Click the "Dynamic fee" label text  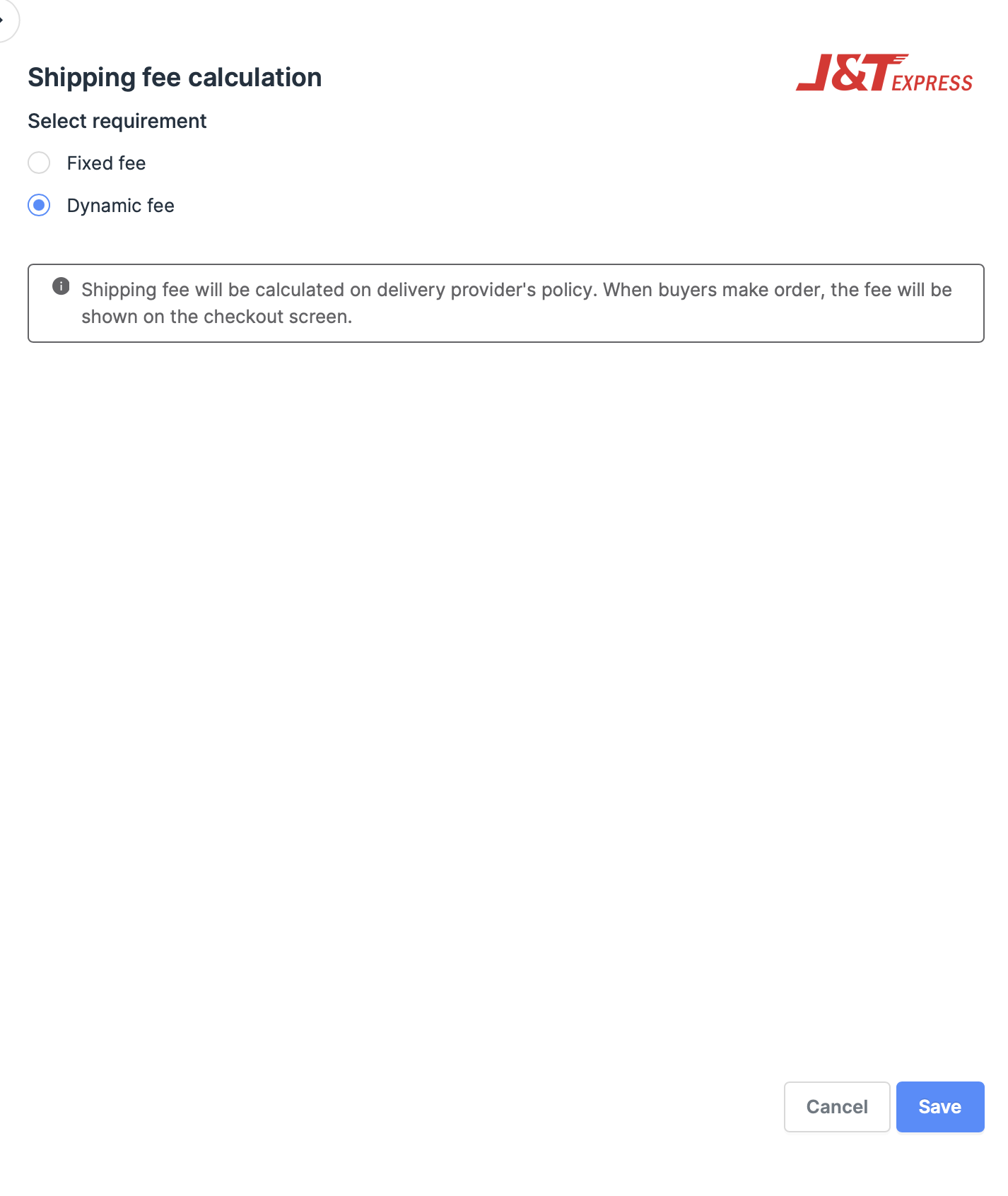click(120, 206)
